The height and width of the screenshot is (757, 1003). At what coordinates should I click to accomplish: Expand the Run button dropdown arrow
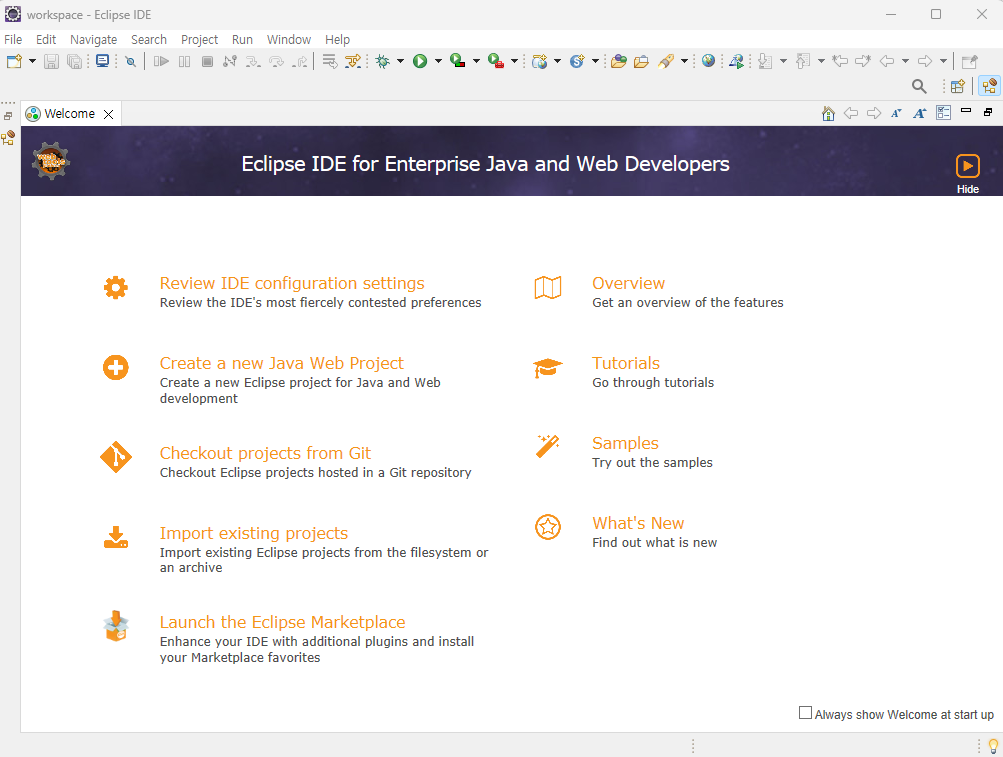click(438, 61)
